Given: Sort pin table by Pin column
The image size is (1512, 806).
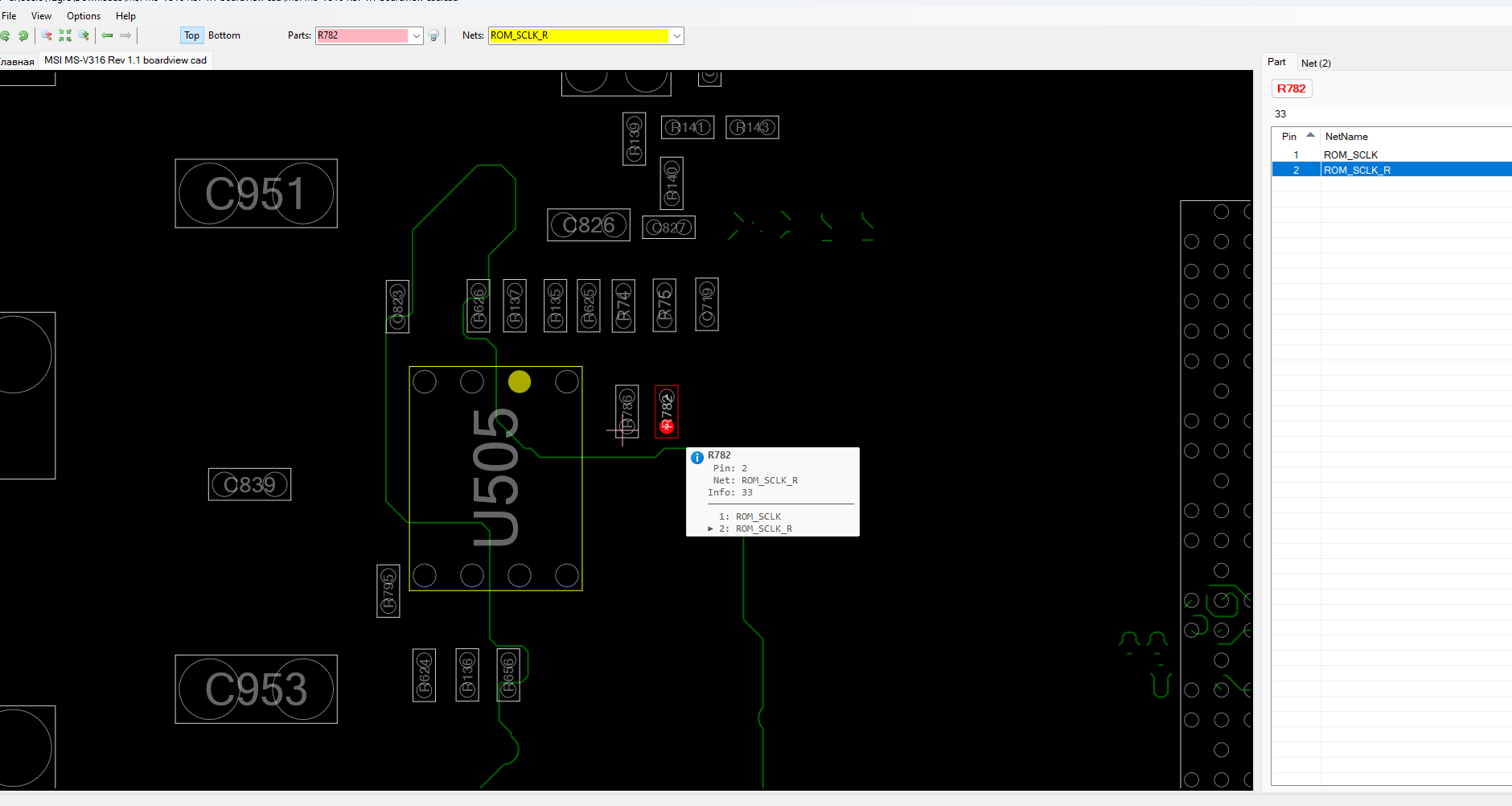Looking at the screenshot, I should [1296, 136].
